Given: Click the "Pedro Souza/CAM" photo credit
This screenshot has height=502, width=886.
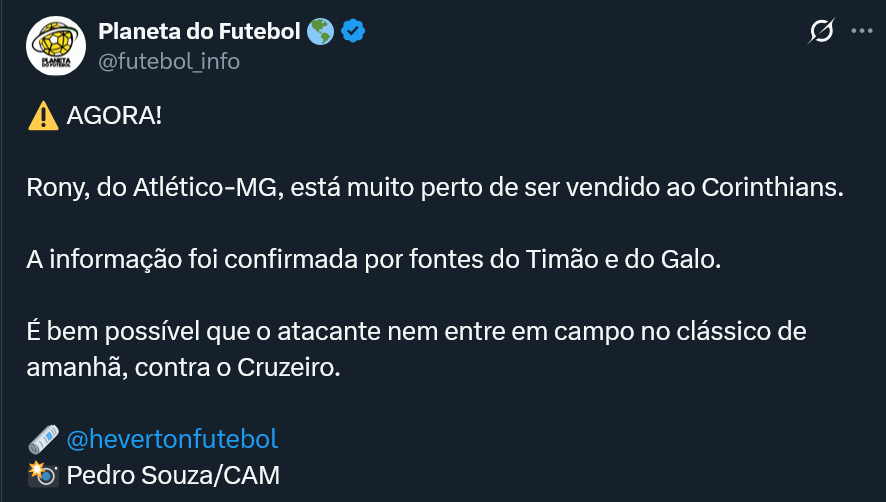Looking at the screenshot, I should coord(173,474).
